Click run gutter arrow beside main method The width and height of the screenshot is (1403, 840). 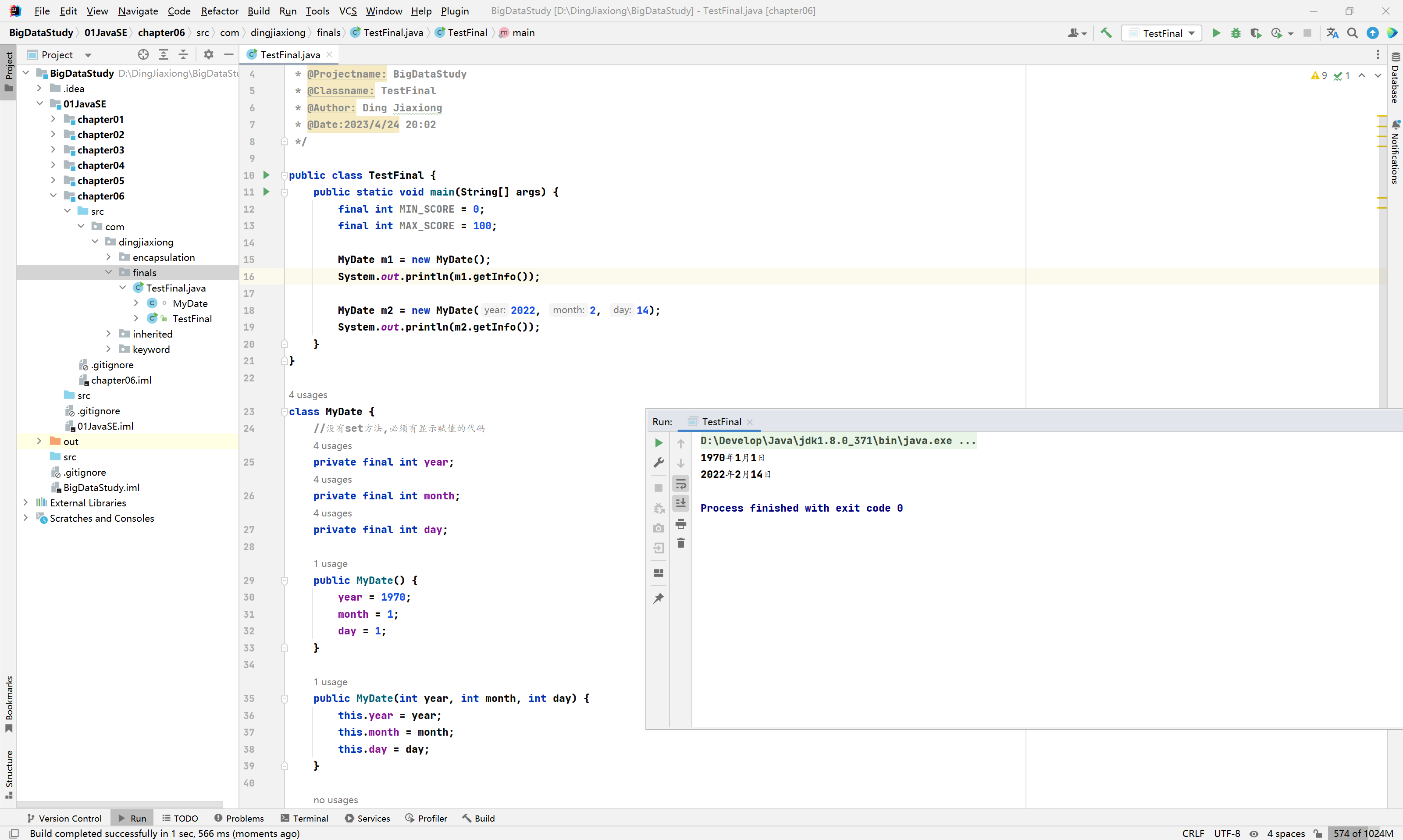266,192
